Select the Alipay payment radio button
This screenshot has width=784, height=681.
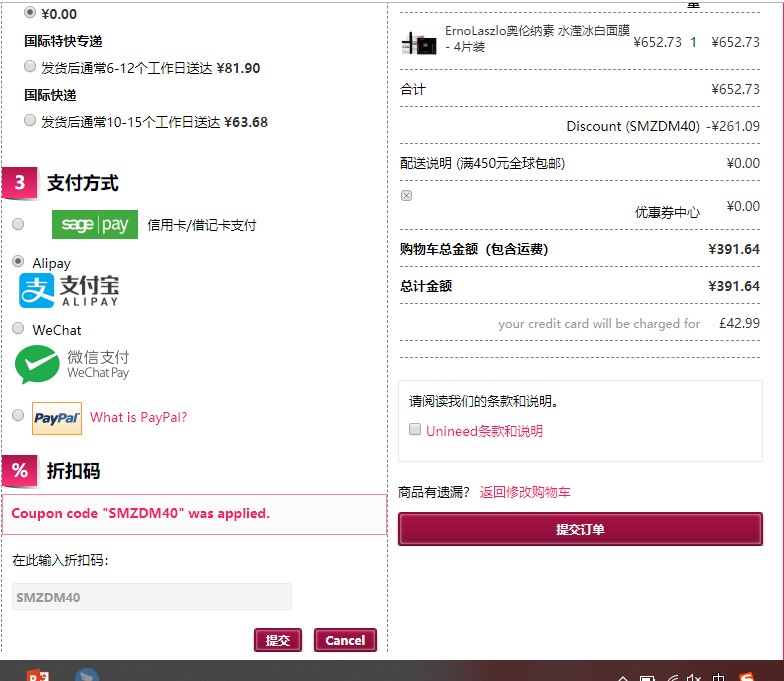point(18,261)
